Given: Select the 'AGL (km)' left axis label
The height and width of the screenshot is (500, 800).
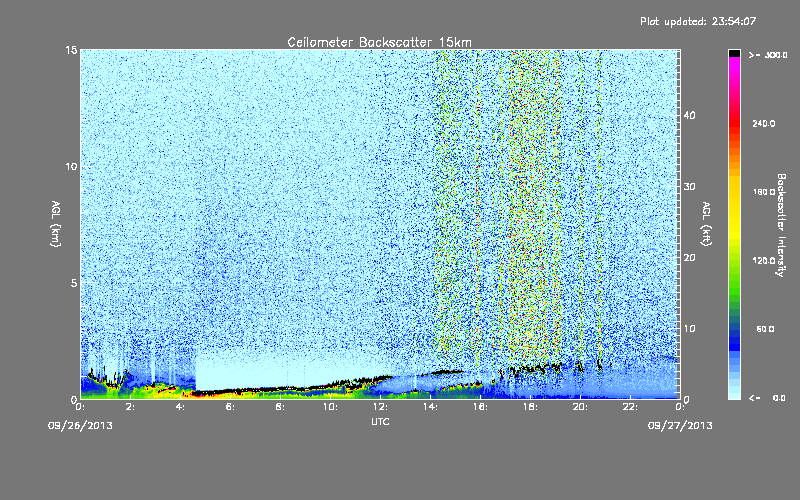Looking at the screenshot, I should coord(56,223).
